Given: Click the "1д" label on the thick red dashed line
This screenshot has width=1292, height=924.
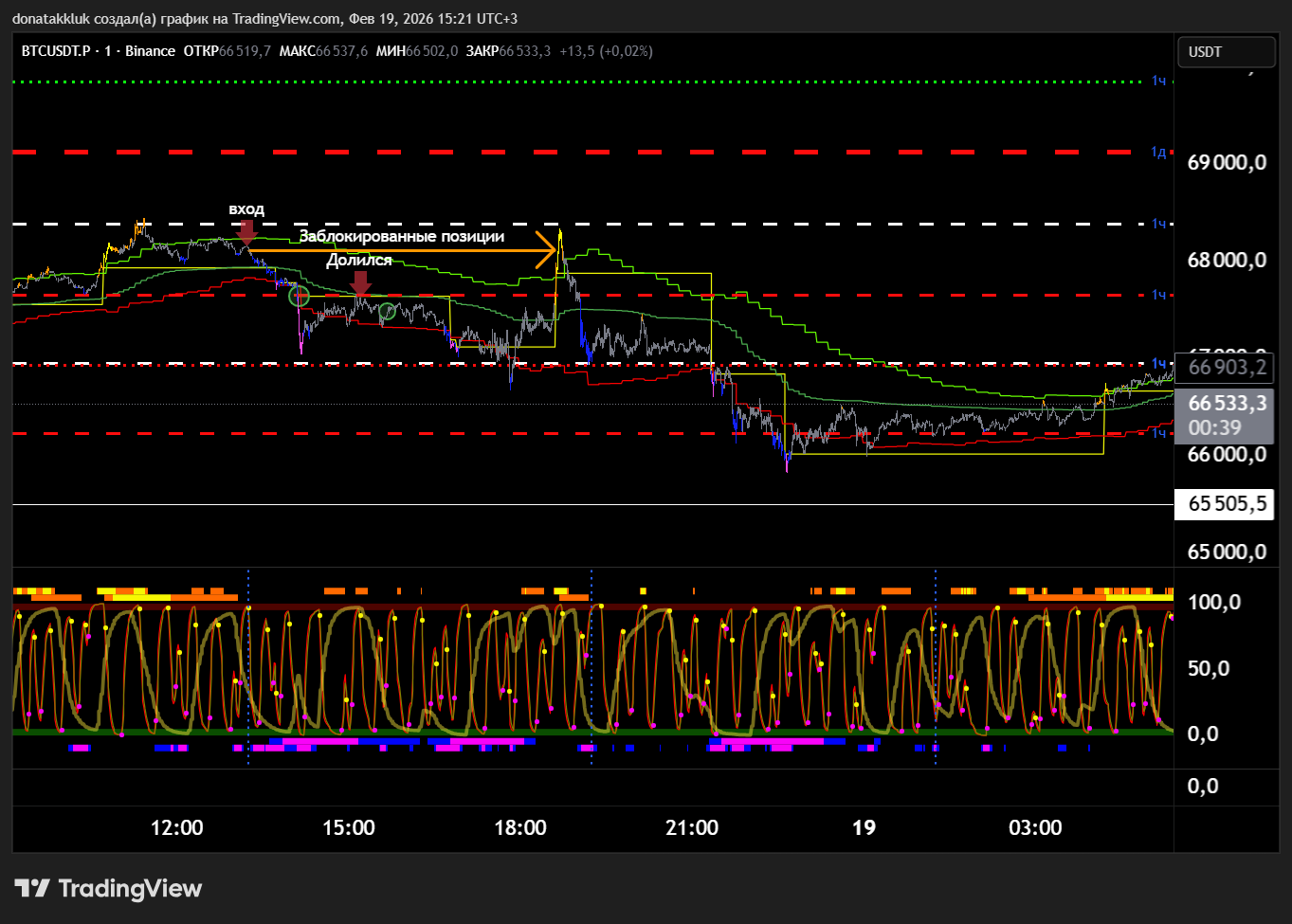Looking at the screenshot, I should [1158, 152].
